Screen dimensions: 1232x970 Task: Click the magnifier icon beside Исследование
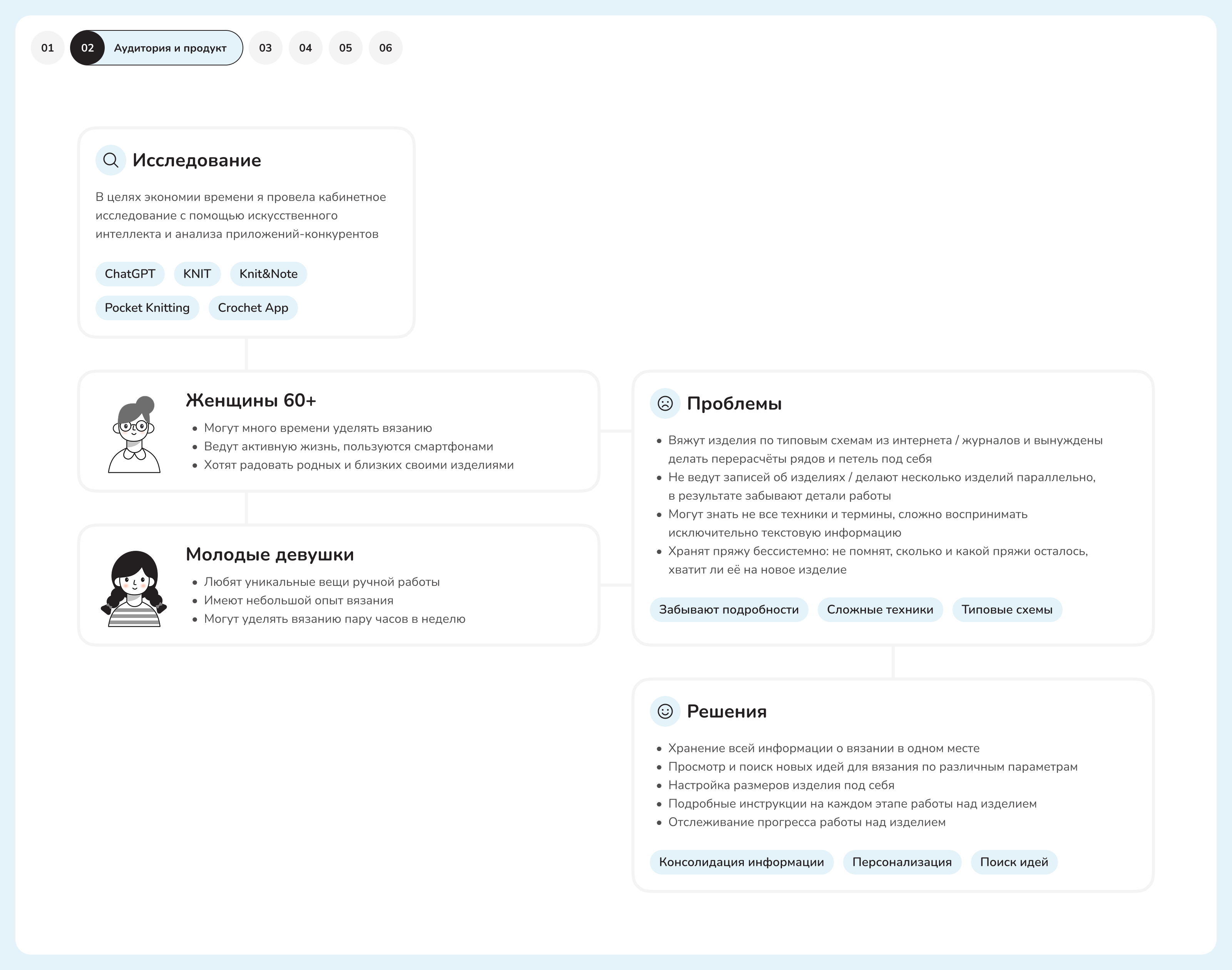coord(111,160)
